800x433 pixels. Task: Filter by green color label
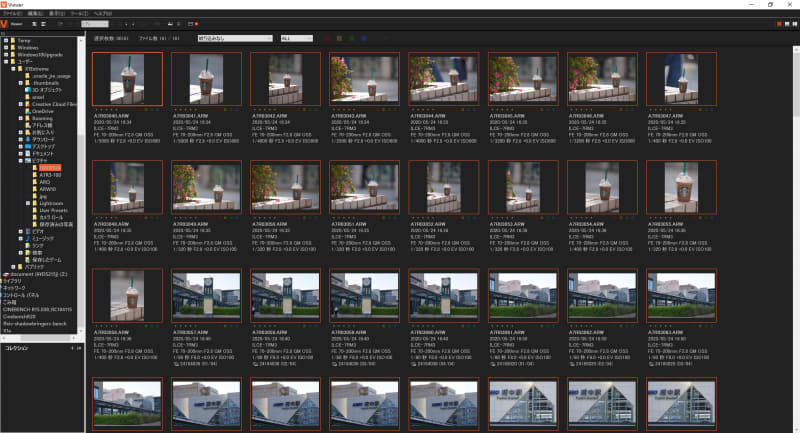coord(352,38)
